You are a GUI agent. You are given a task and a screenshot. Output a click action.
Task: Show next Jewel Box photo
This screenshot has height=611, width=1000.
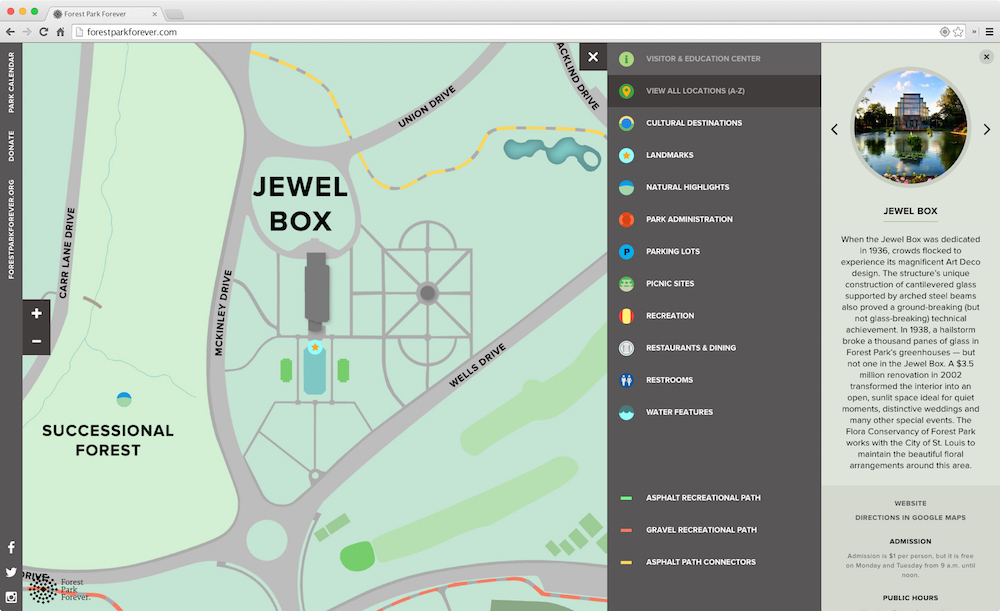[987, 129]
